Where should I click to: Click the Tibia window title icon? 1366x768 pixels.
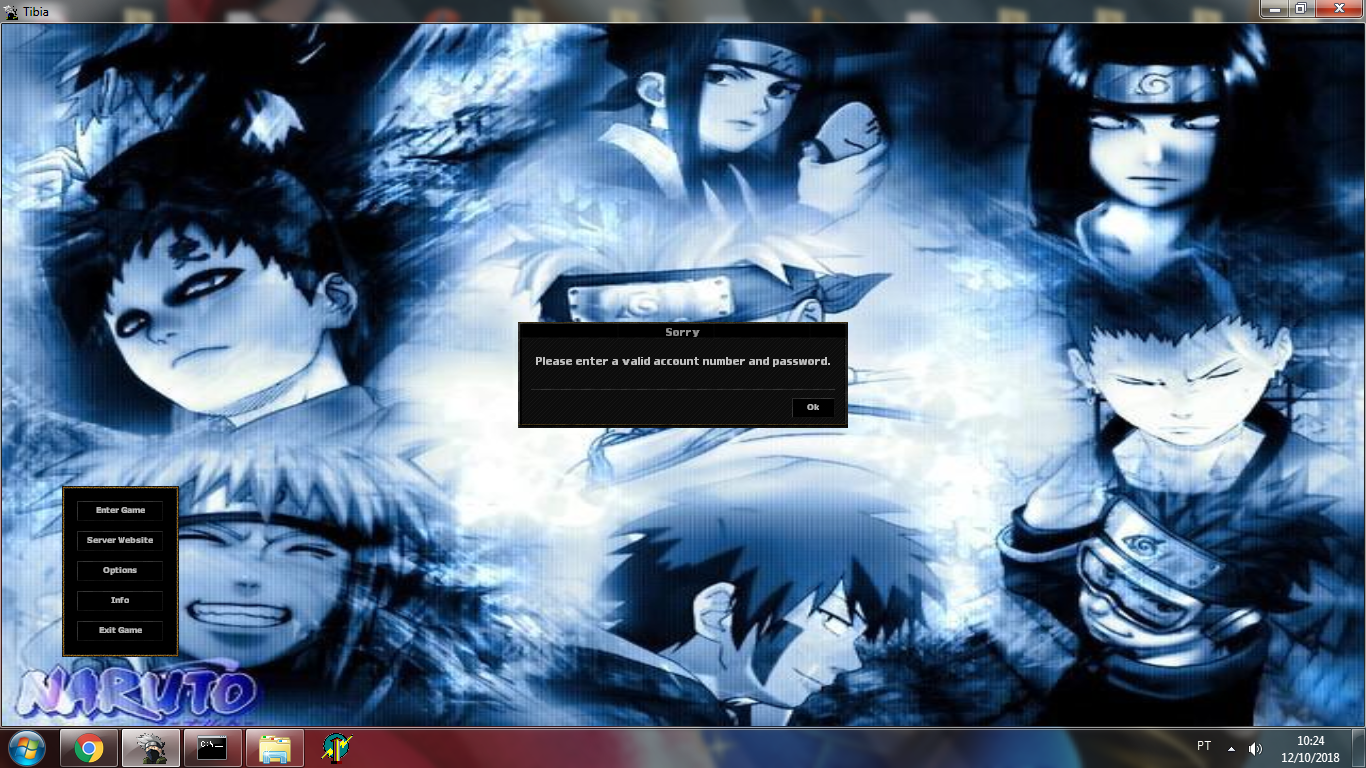point(11,11)
